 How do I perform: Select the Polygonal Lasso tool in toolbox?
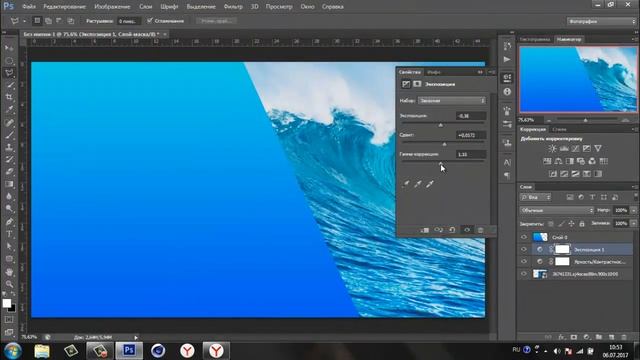9,73
